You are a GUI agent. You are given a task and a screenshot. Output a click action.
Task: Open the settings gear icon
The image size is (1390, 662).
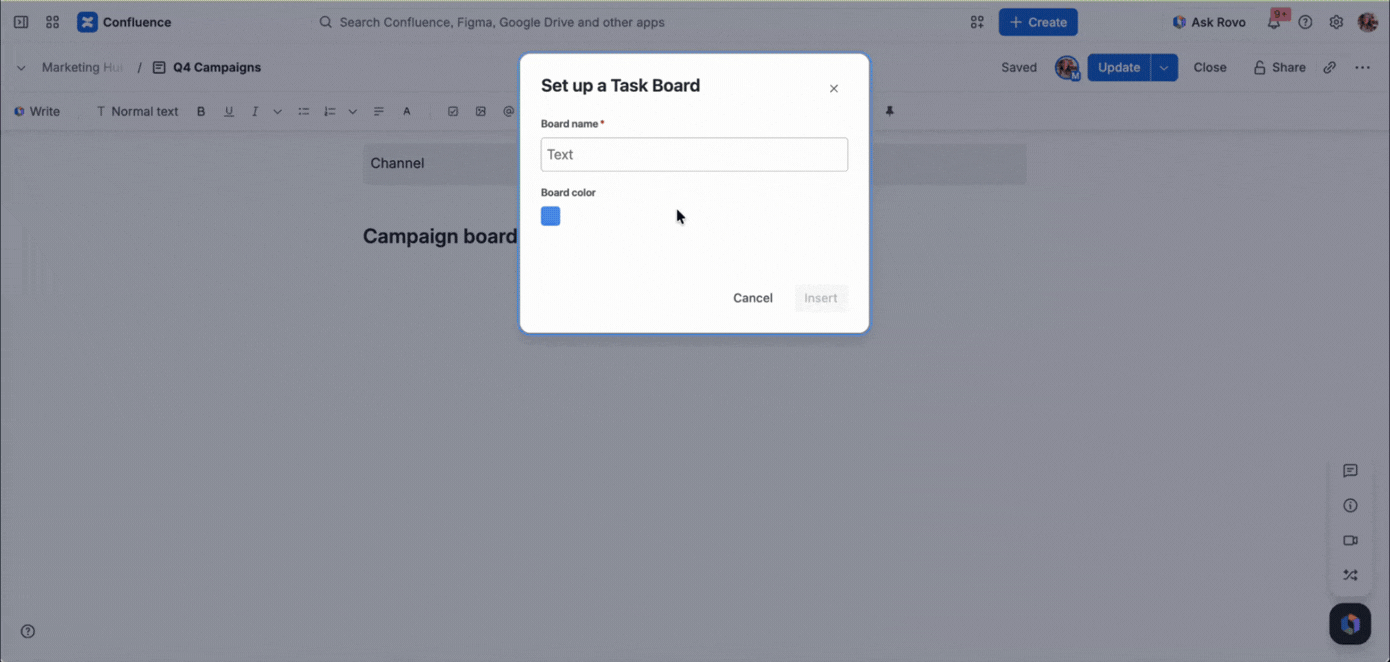pos(1336,22)
